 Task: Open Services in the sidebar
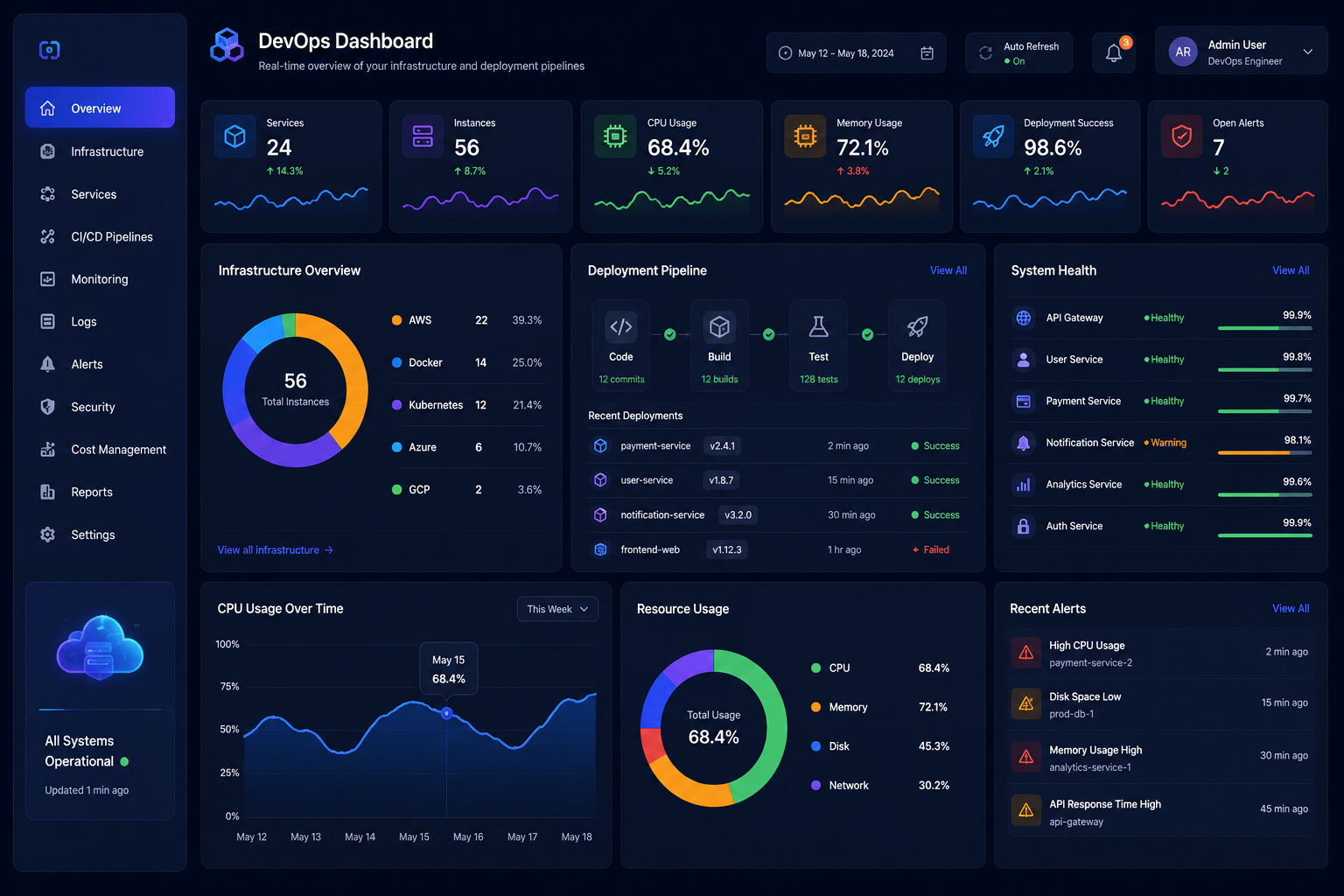pyautogui.click(x=100, y=194)
